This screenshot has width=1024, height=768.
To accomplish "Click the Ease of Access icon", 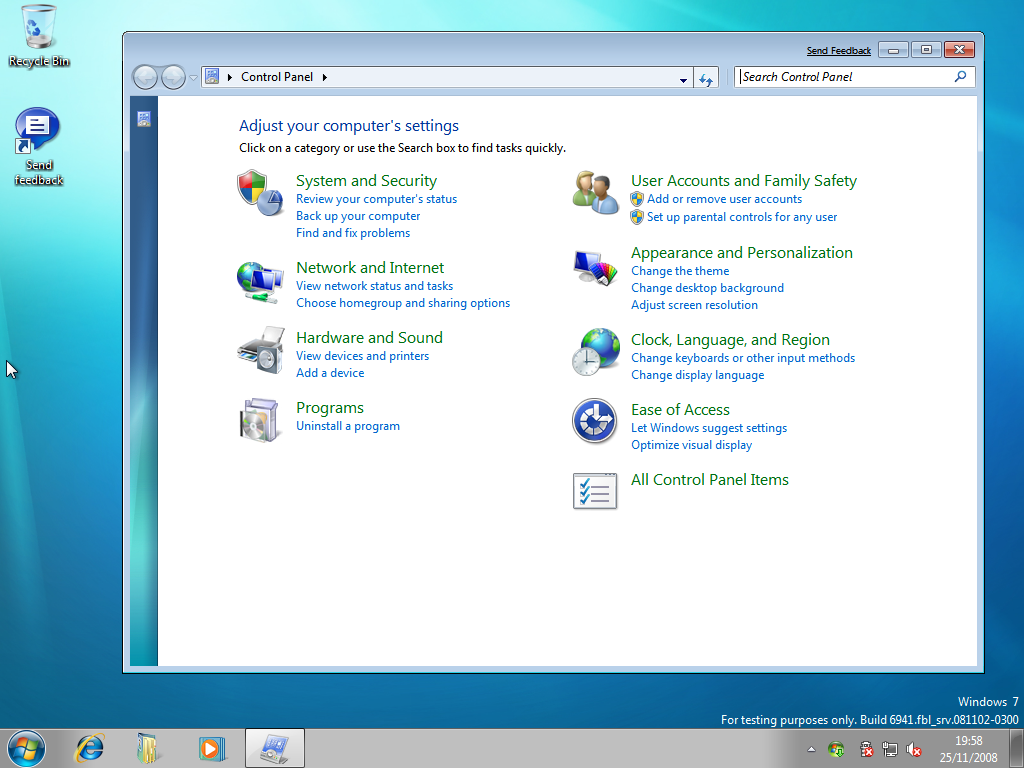I will [x=595, y=421].
